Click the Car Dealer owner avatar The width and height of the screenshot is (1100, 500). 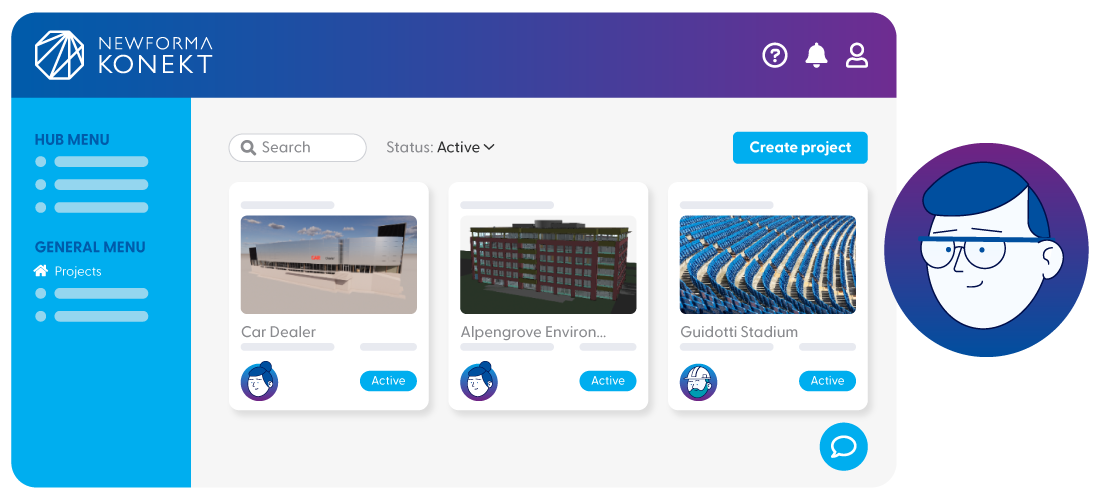click(260, 381)
